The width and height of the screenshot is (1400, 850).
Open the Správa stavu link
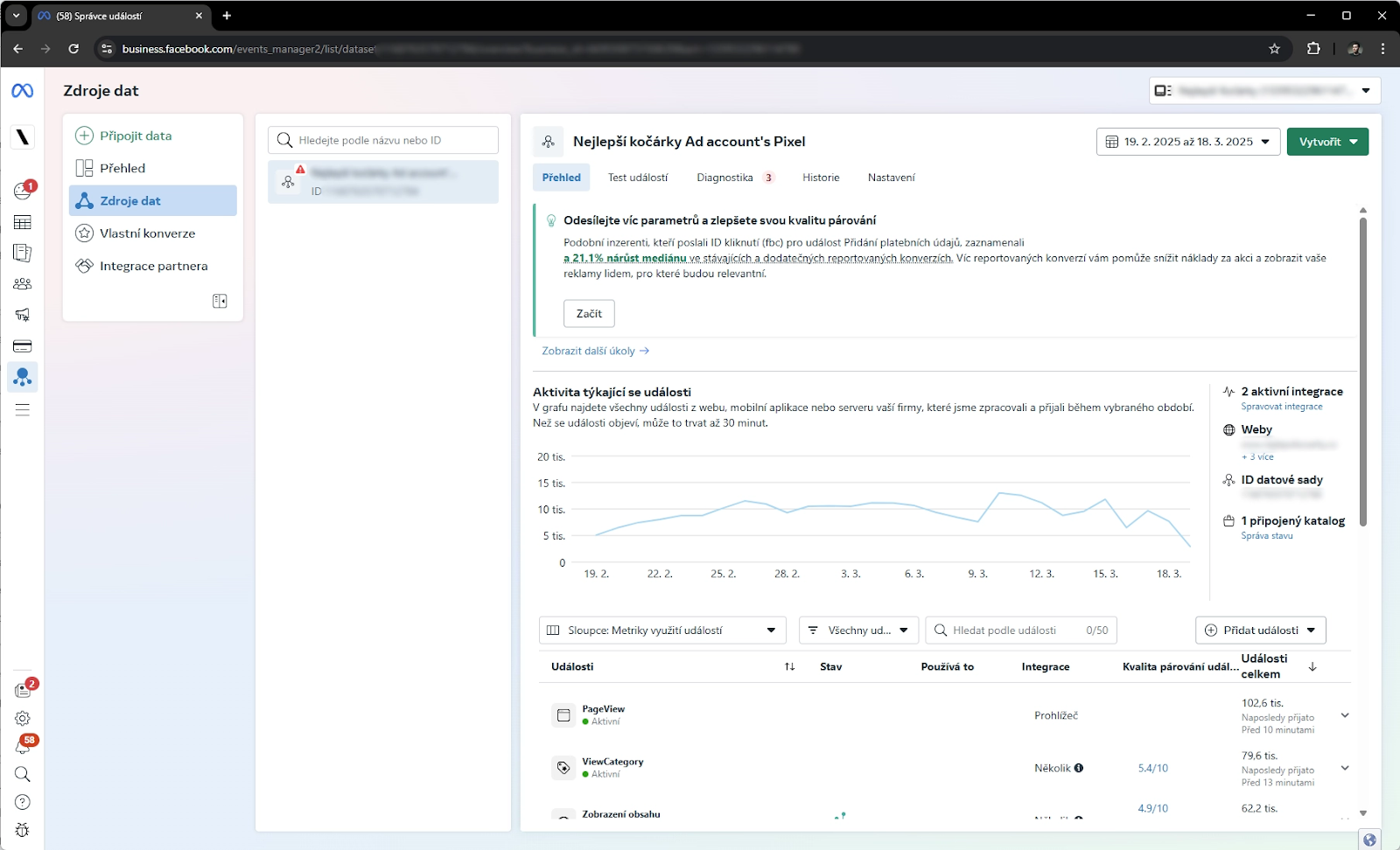click(x=1267, y=536)
